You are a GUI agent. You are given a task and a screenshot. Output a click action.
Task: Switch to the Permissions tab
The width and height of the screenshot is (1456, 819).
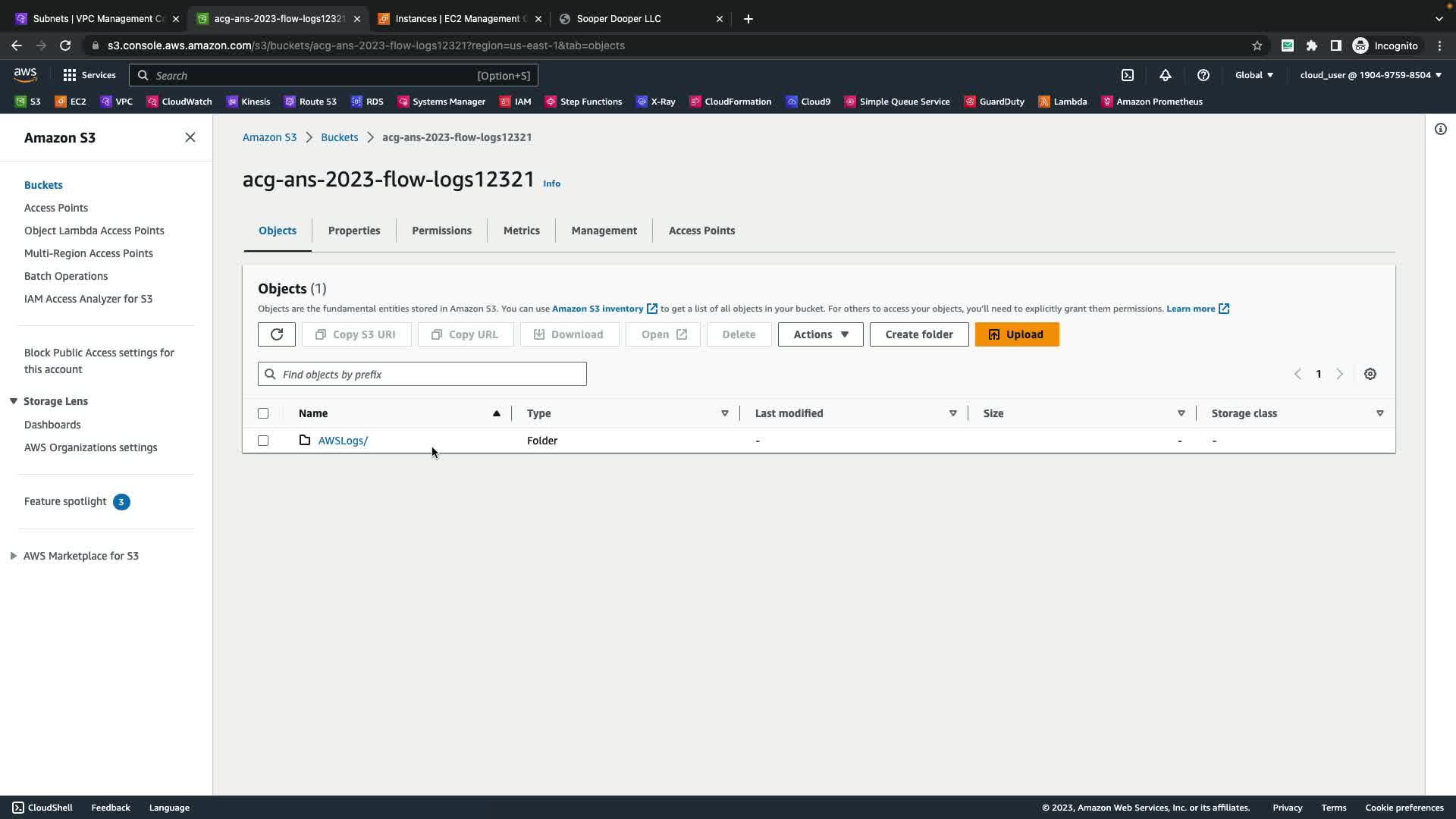click(x=441, y=231)
